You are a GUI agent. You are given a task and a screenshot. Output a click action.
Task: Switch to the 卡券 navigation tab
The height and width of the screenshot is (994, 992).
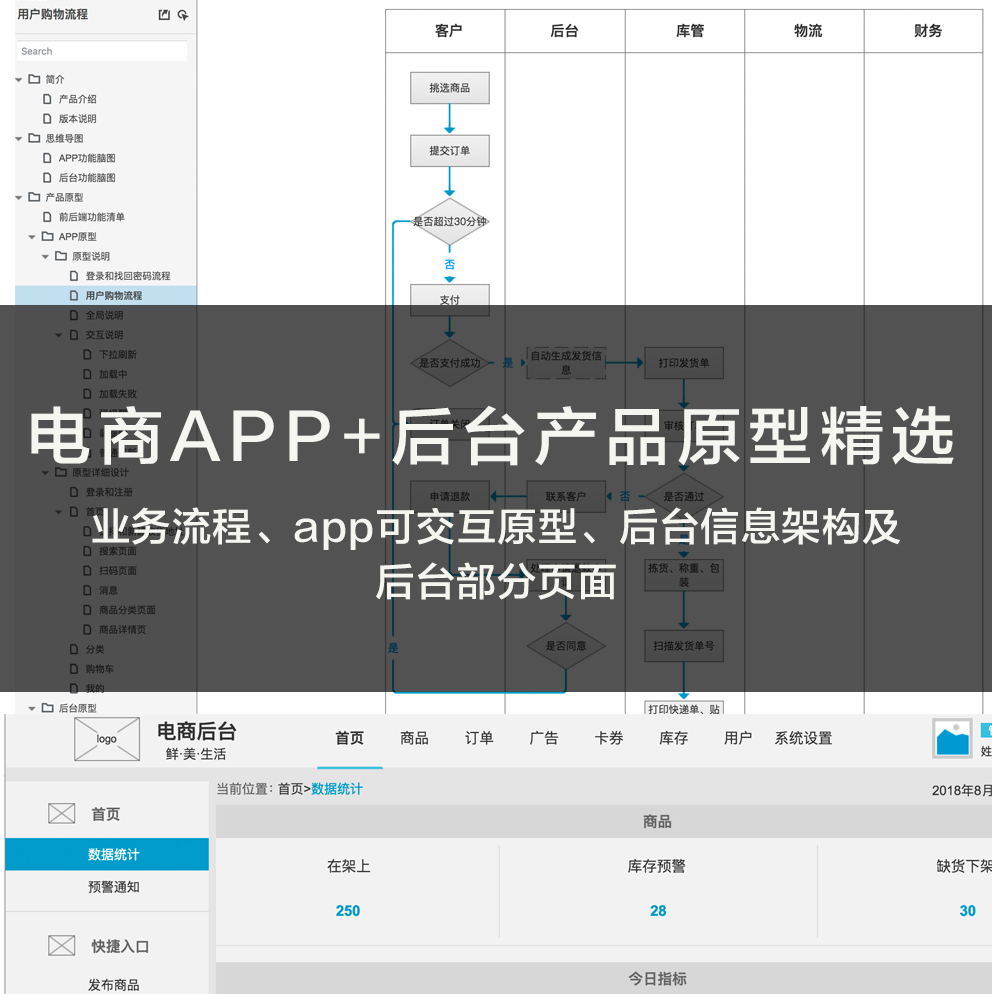coord(609,739)
